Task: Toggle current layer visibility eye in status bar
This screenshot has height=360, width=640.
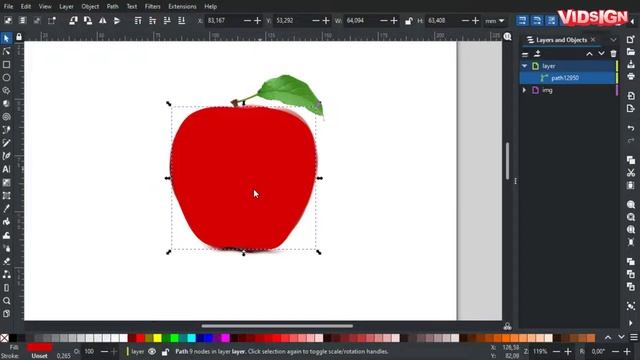Action: click(152, 351)
